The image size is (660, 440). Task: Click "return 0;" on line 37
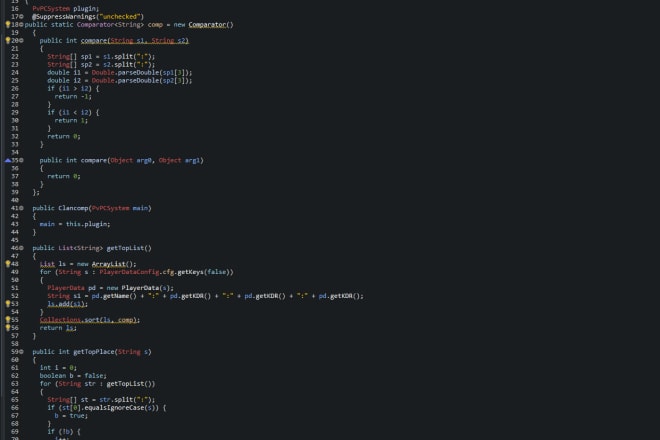64,176
